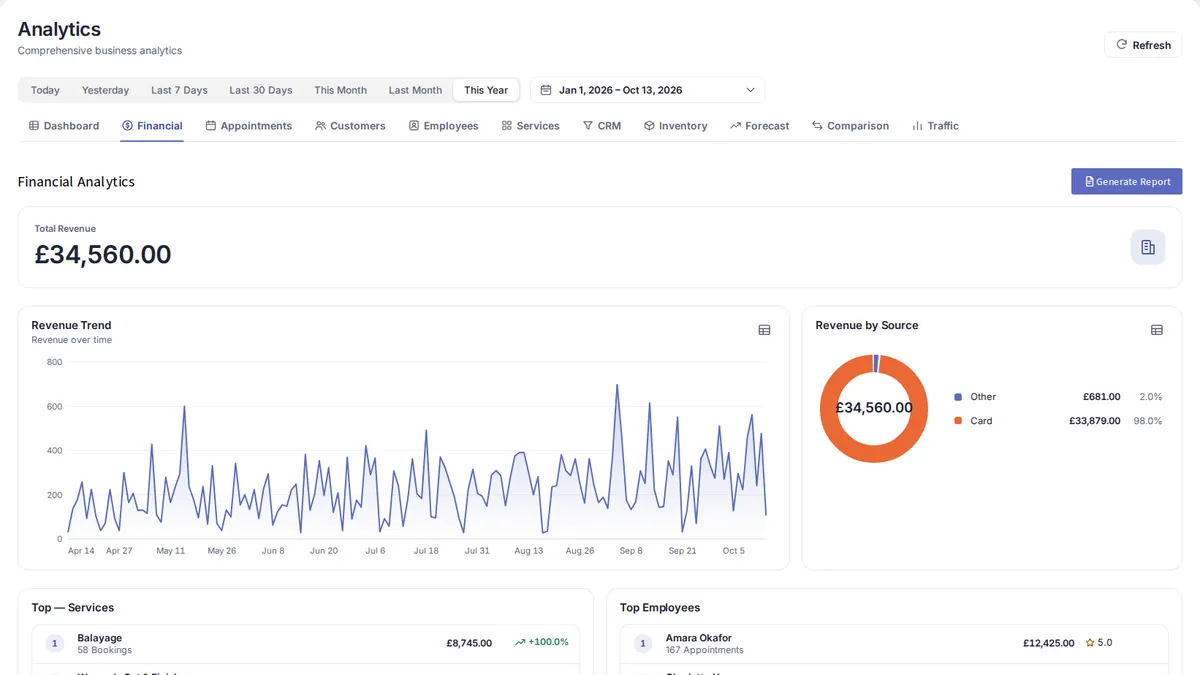Screen dimensions: 1200x675
Task: Click the Amara Okafor employee name
Action: click(x=699, y=638)
